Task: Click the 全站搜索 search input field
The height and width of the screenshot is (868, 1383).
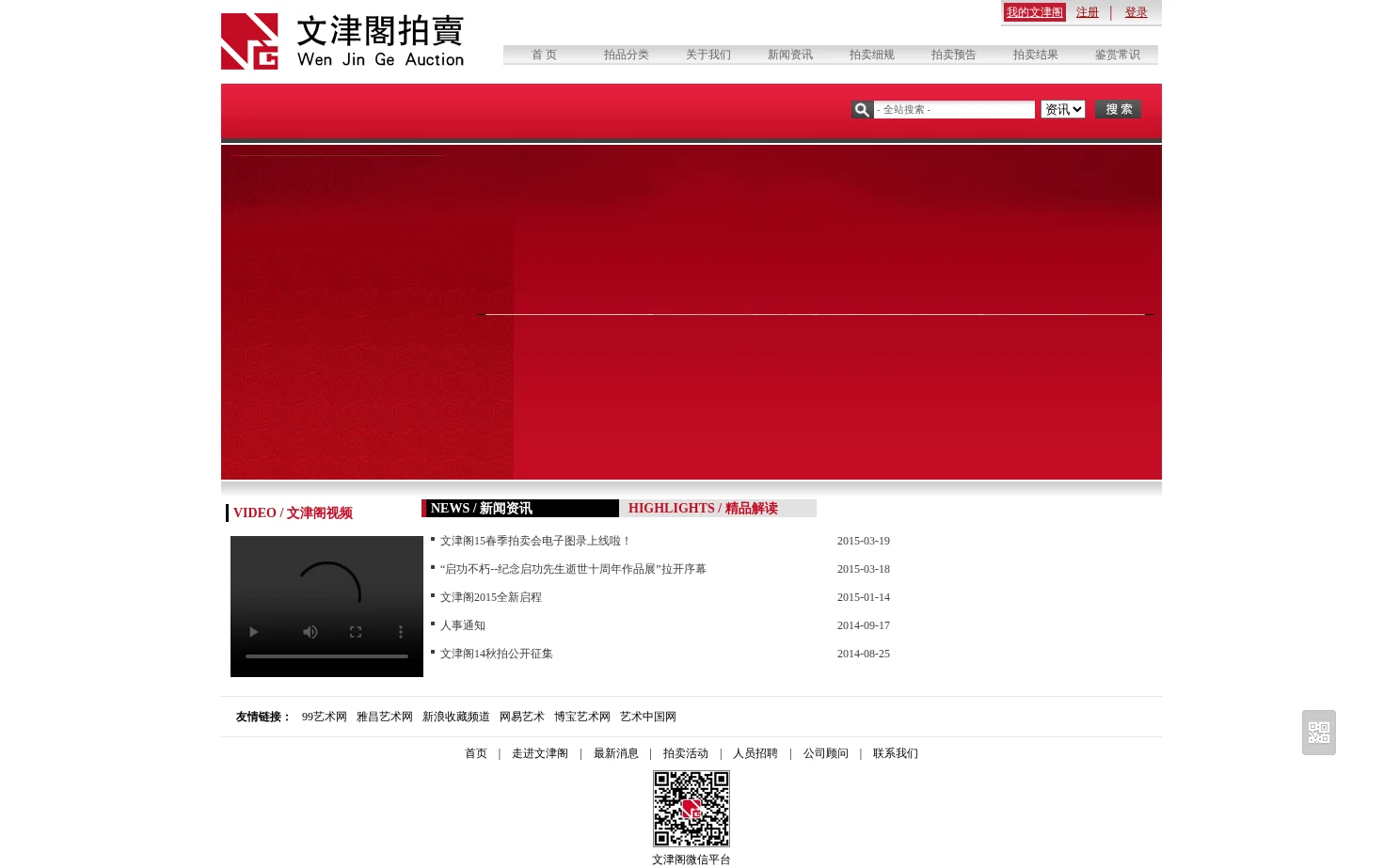Action: [x=954, y=110]
